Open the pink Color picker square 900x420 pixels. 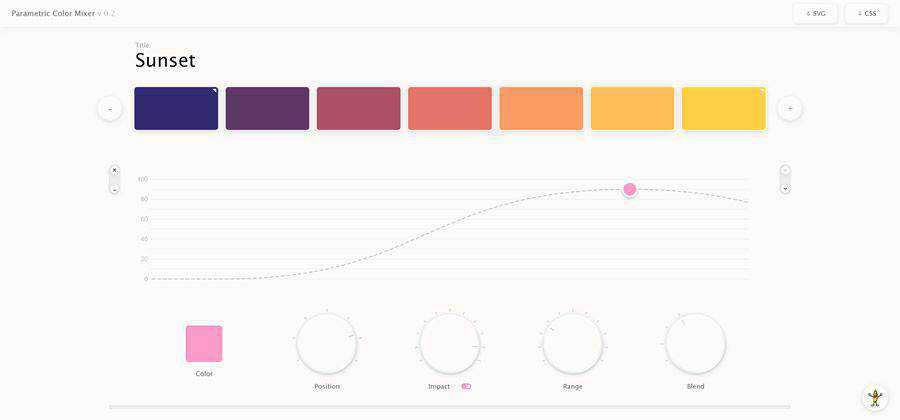point(204,343)
